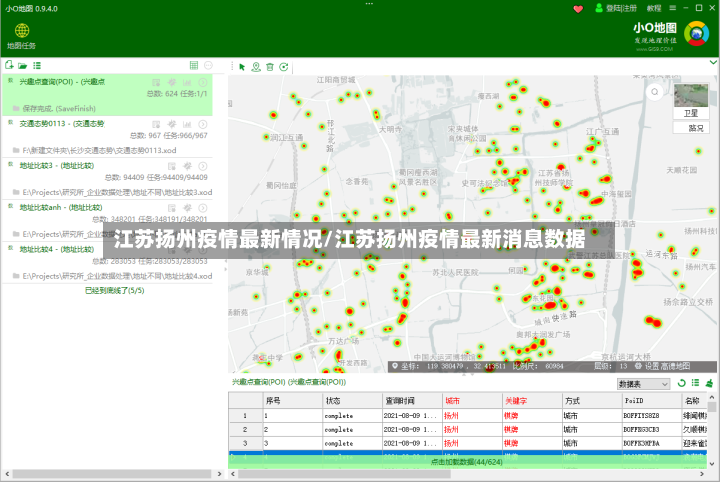Open the 教程 tutorial menu
Screen dimensions: 720x482
[x=654, y=8]
